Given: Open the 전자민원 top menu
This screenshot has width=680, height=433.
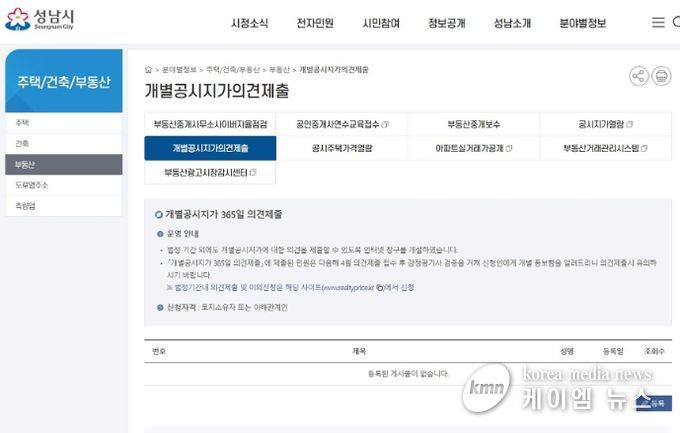Looking at the screenshot, I should [x=315, y=23].
